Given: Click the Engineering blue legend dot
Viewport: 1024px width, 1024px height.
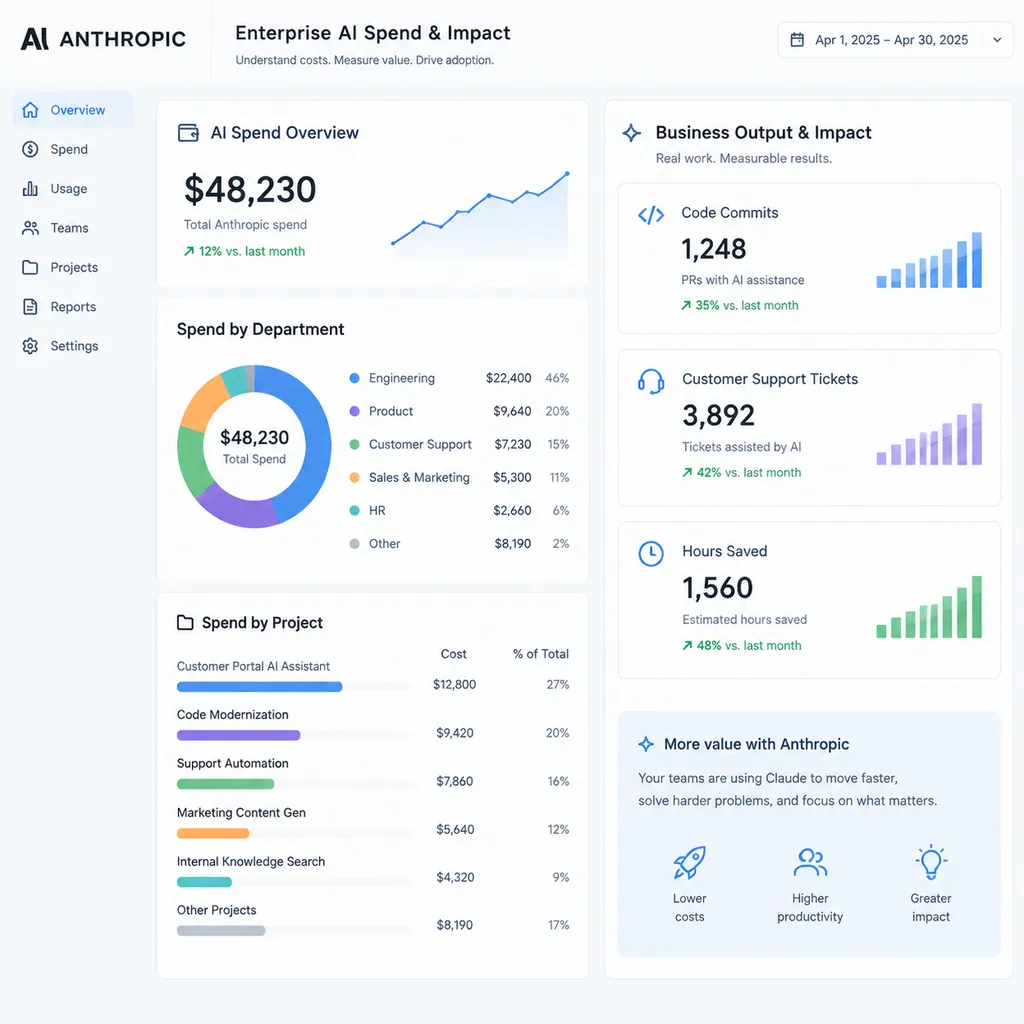Looking at the screenshot, I should point(355,378).
